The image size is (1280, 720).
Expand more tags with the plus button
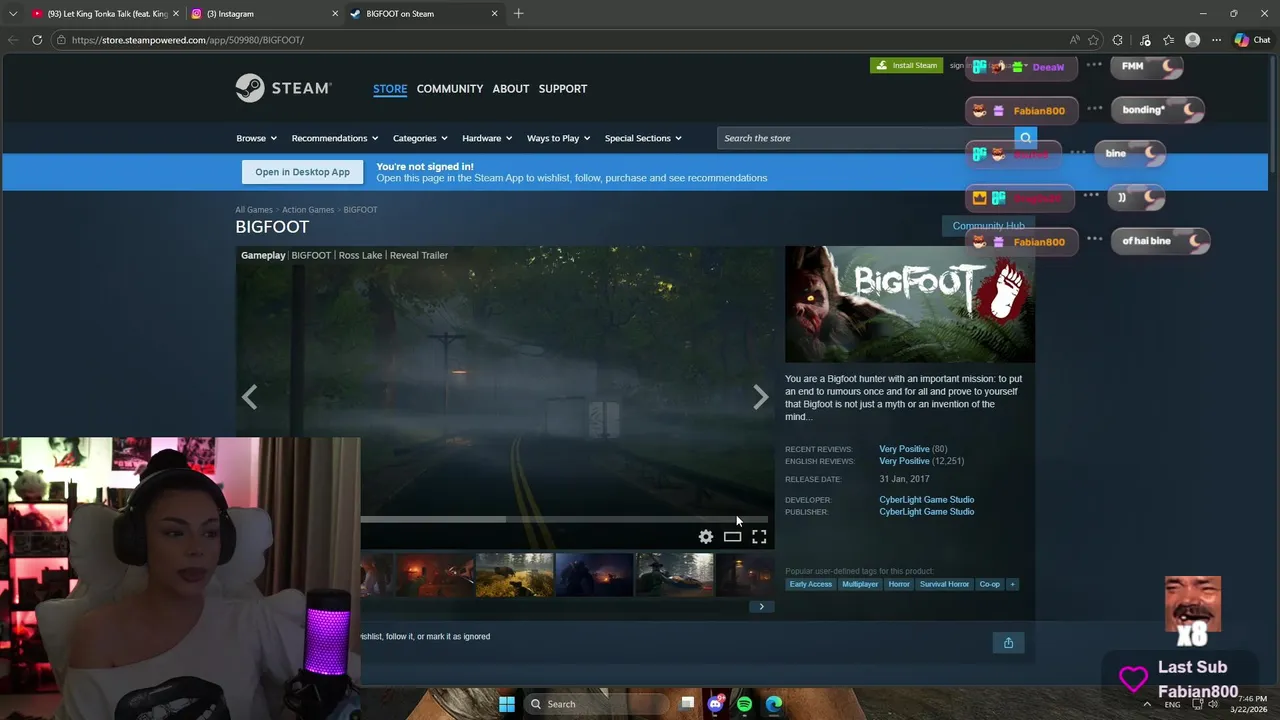(1012, 584)
